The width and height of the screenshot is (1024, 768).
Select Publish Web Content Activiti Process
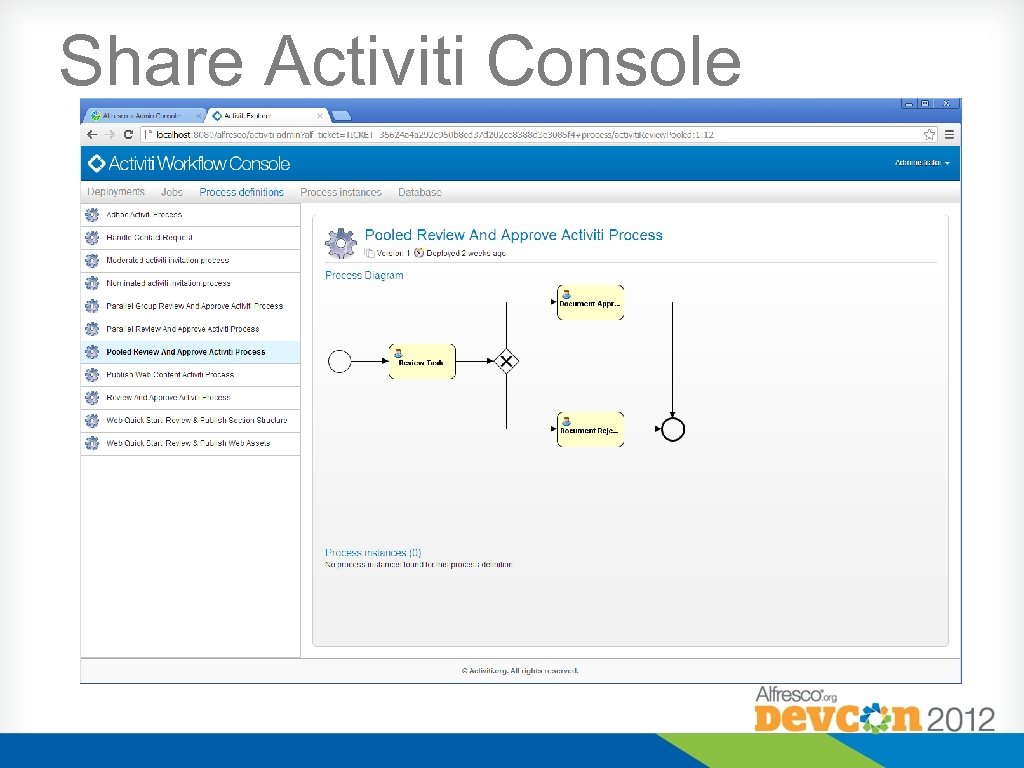(190, 375)
